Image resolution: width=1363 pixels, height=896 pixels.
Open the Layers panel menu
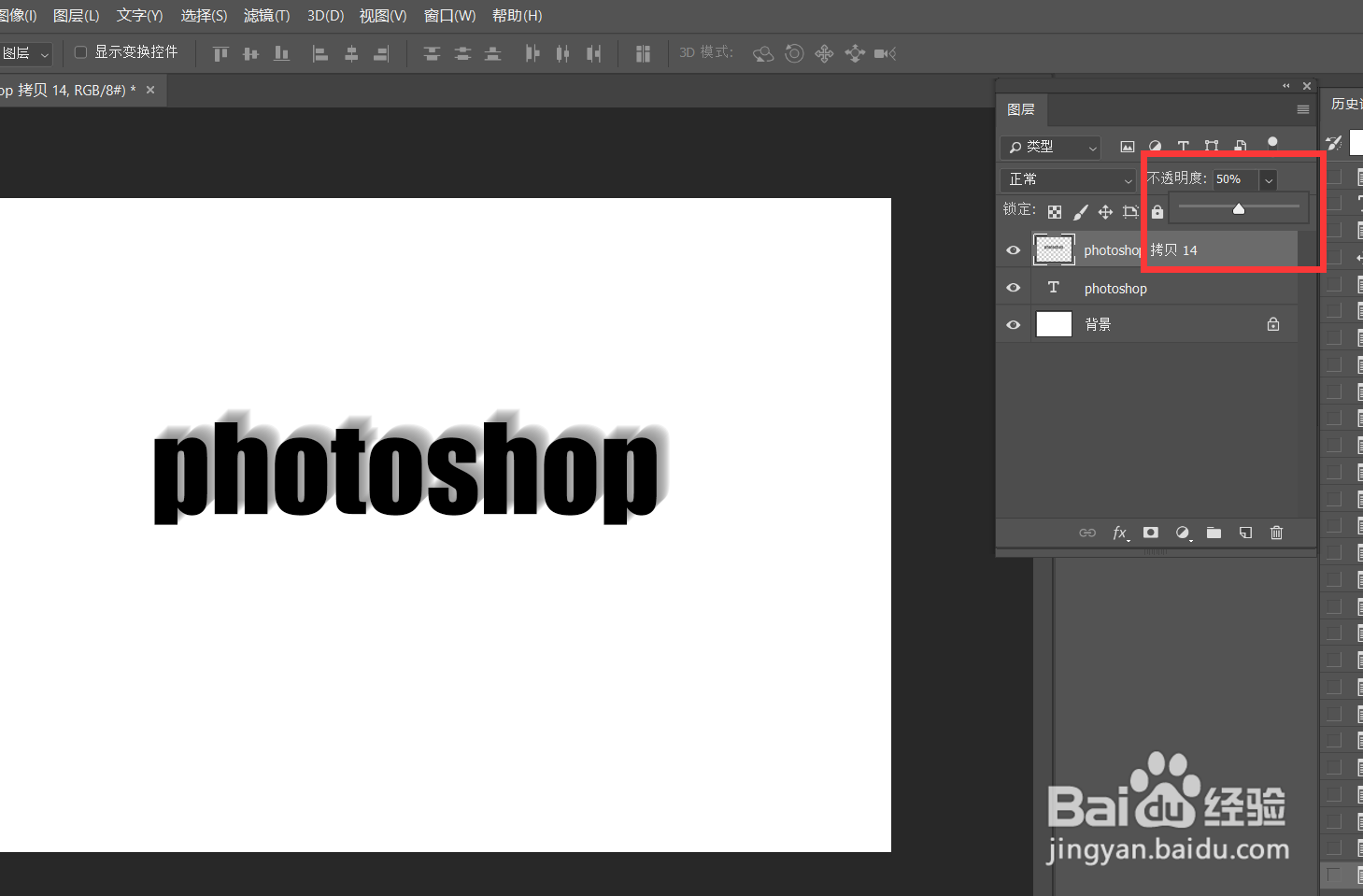tap(1302, 109)
